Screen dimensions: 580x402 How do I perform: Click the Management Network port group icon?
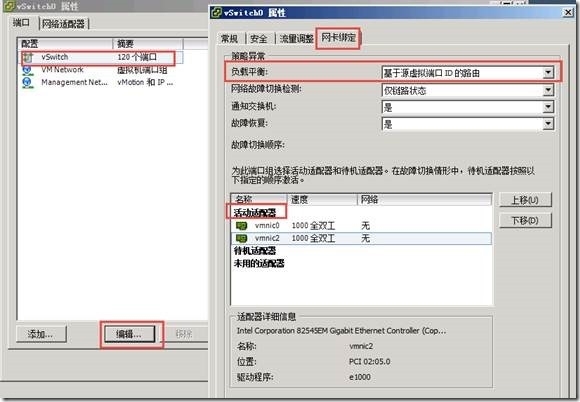28,82
